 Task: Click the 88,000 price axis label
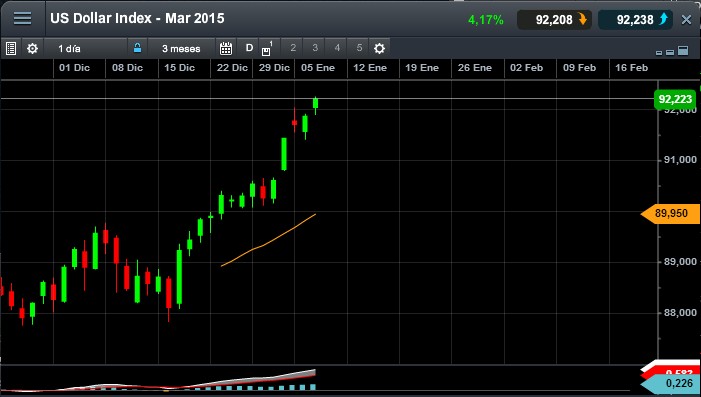(x=680, y=313)
